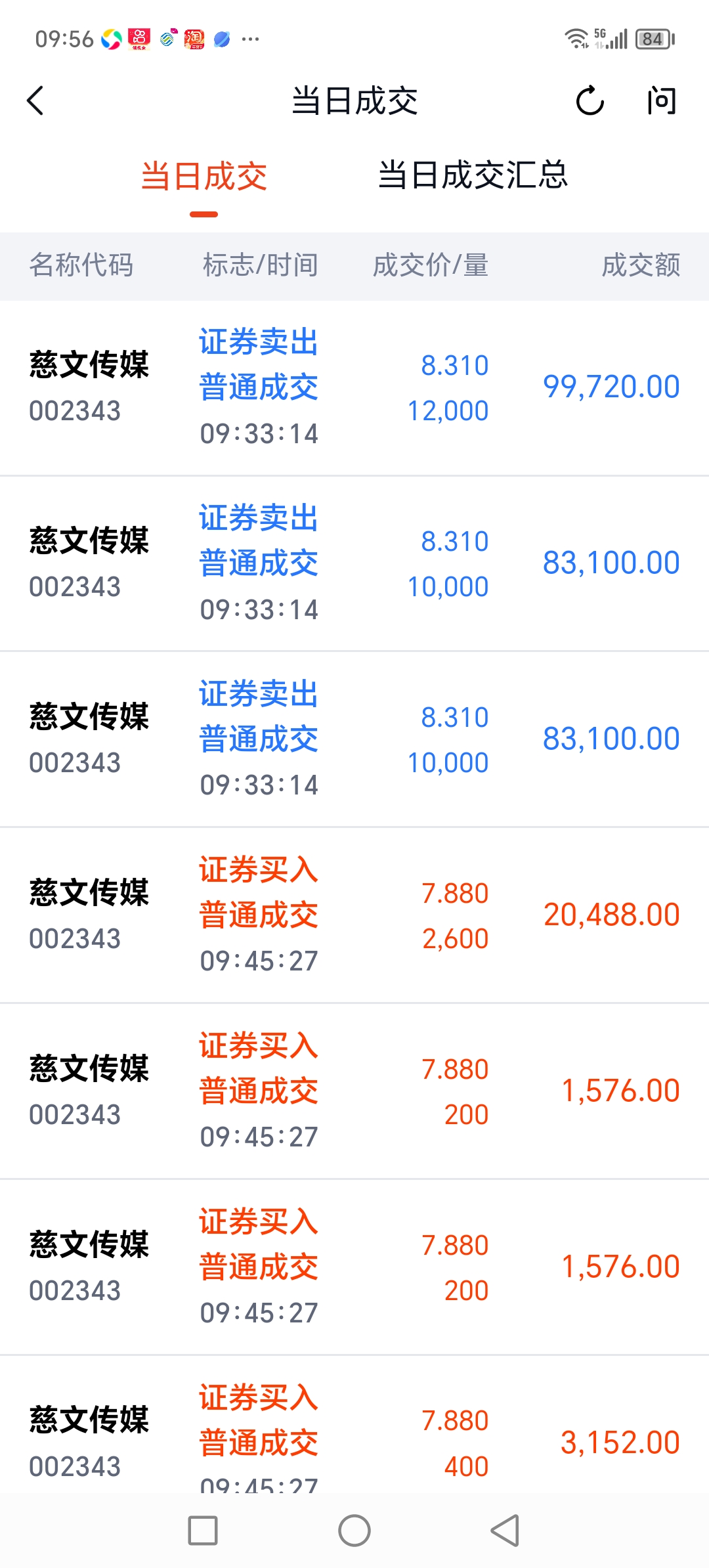Image resolution: width=709 pixels, height=1568 pixels.
Task: Tap the Taobao notification icon in status bar
Action: tap(194, 39)
